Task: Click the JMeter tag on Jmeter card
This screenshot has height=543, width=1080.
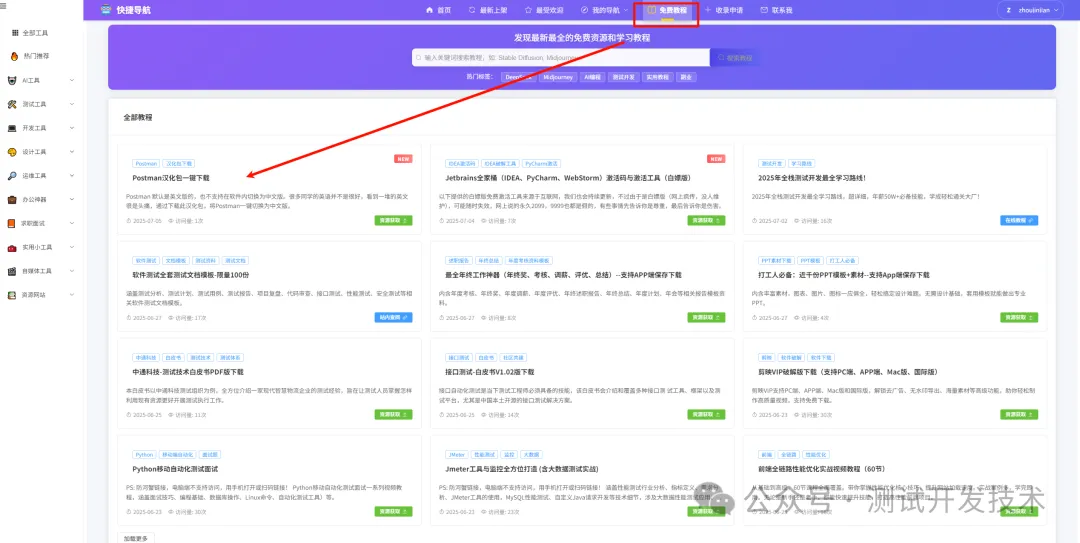Action: pyautogui.click(x=456, y=455)
